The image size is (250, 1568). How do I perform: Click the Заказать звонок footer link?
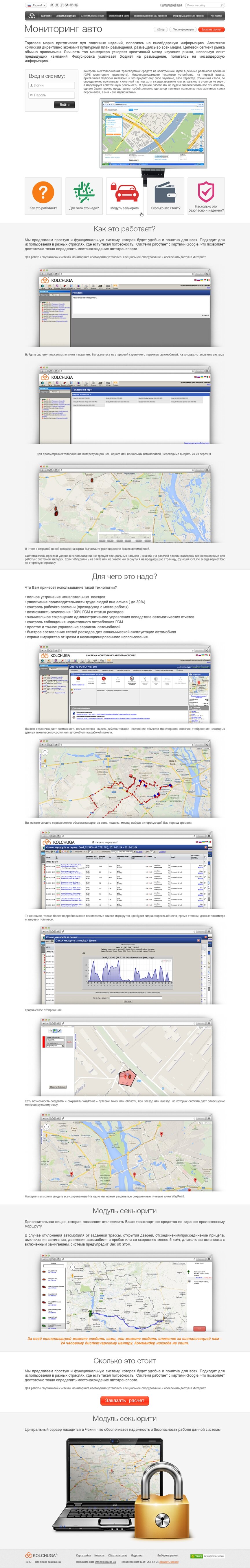click(x=169, y=1562)
